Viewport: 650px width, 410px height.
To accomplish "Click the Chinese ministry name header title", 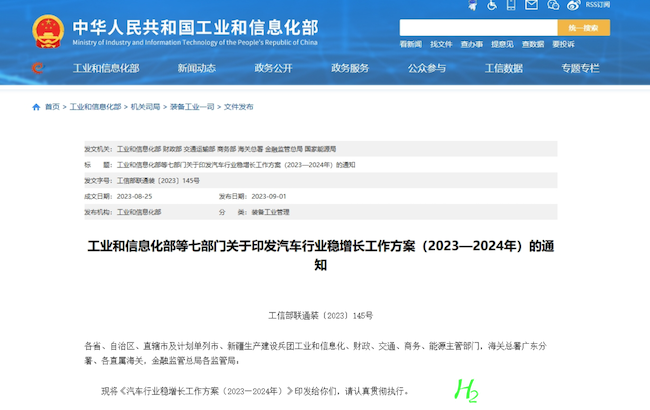I will 196,28.
